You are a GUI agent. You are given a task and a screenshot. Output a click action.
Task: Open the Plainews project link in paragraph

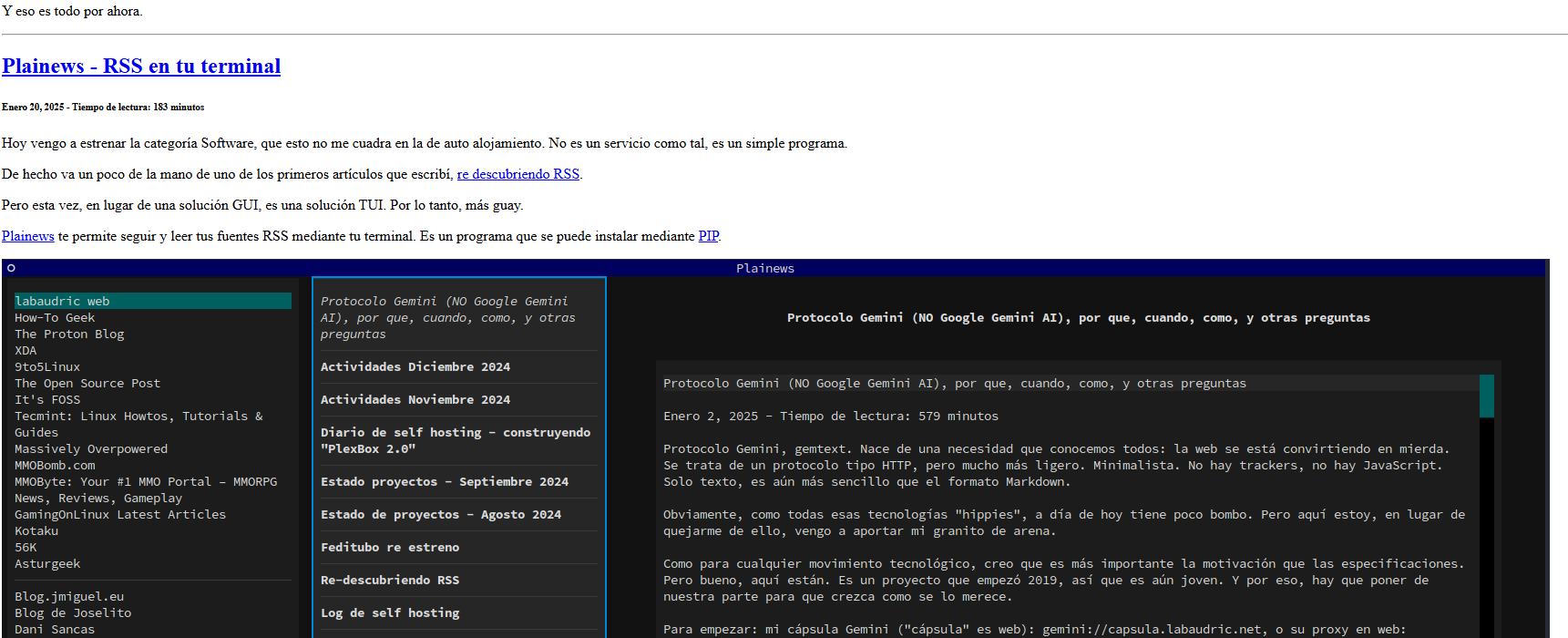(28, 236)
